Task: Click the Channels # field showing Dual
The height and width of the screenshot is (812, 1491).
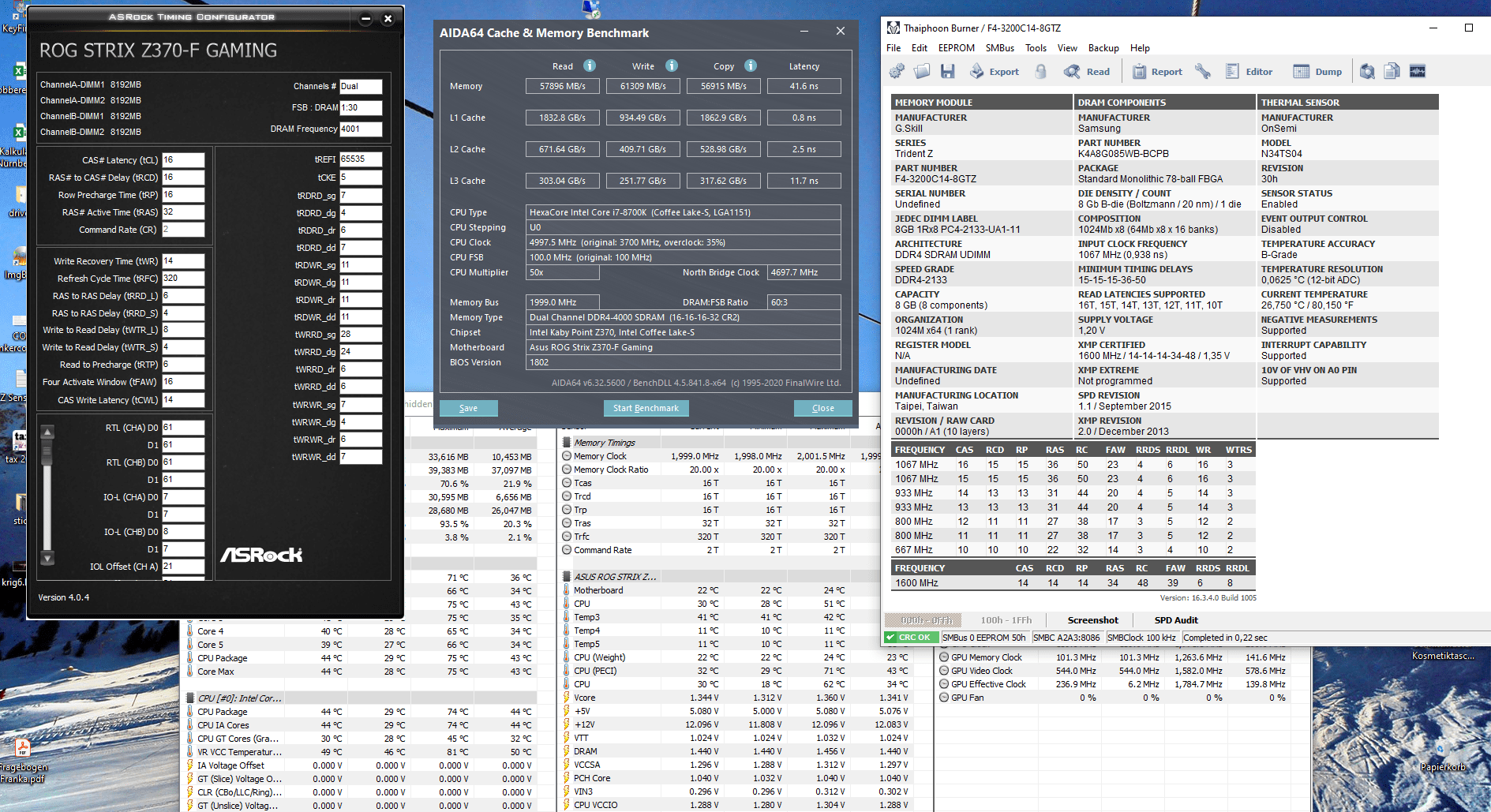Action: [361, 87]
